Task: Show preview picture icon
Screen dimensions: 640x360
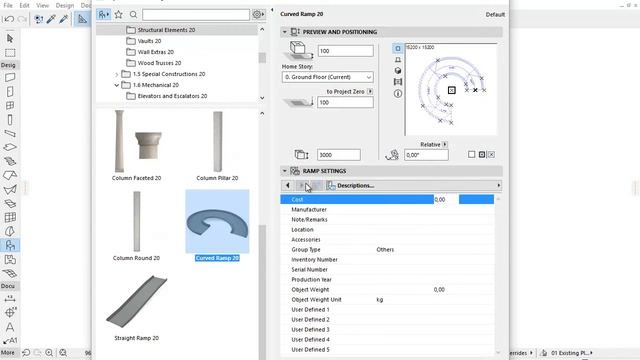Action: [x=398, y=82]
